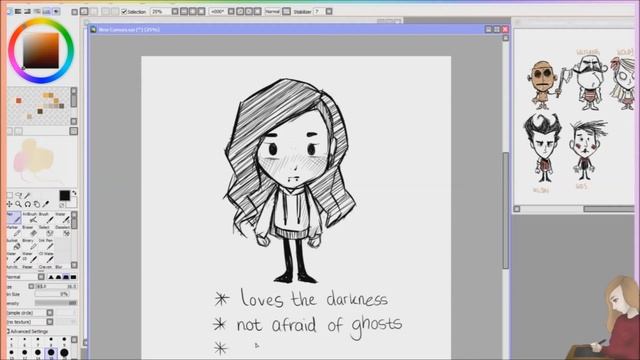Click the canvas vertical scrollbar thumb
The image size is (640, 360).
point(506,211)
